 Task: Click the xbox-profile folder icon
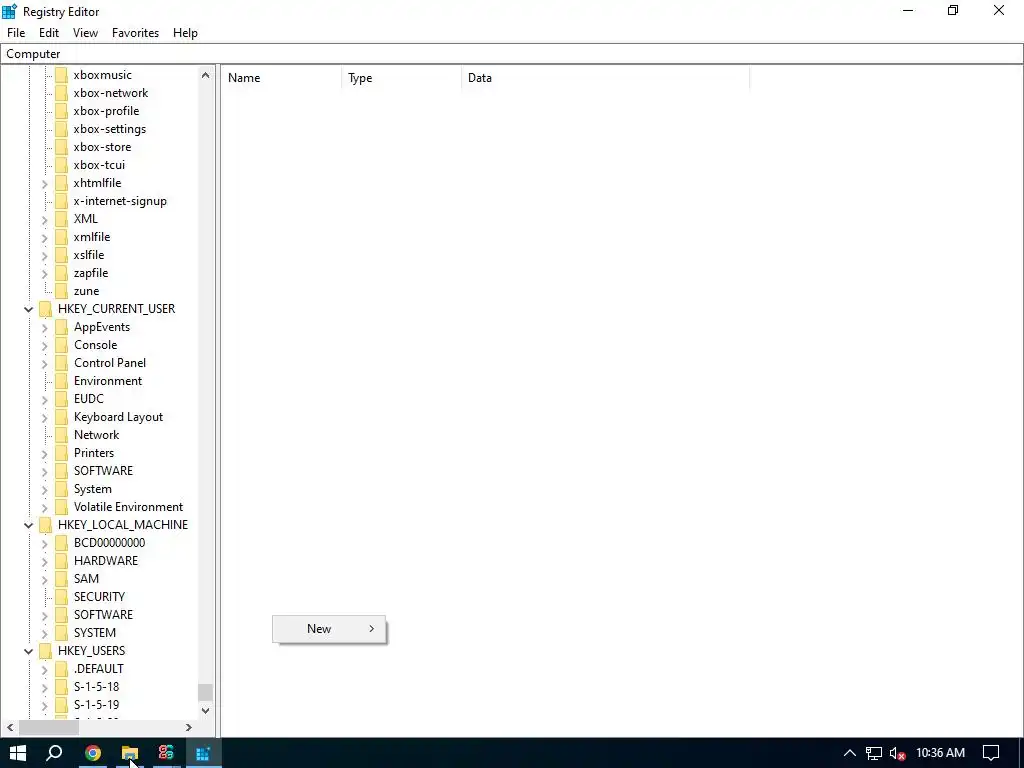point(61,111)
